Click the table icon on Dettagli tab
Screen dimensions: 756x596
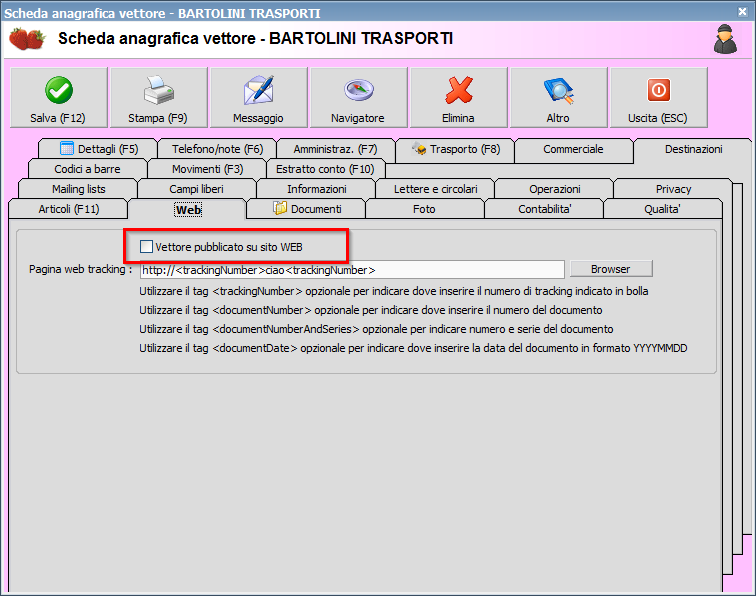(67, 148)
